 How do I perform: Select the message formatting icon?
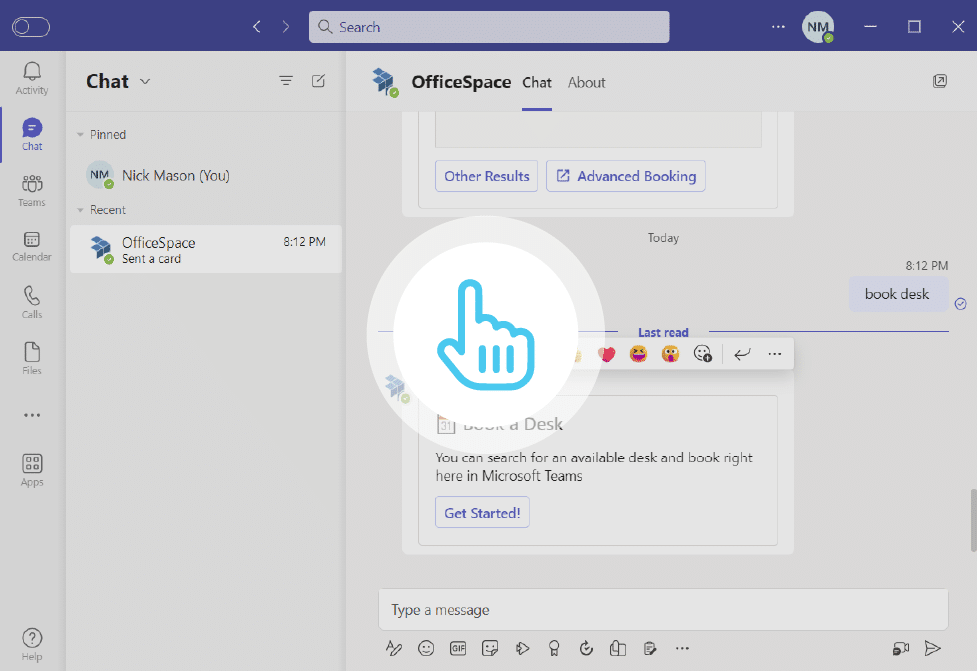click(x=394, y=648)
